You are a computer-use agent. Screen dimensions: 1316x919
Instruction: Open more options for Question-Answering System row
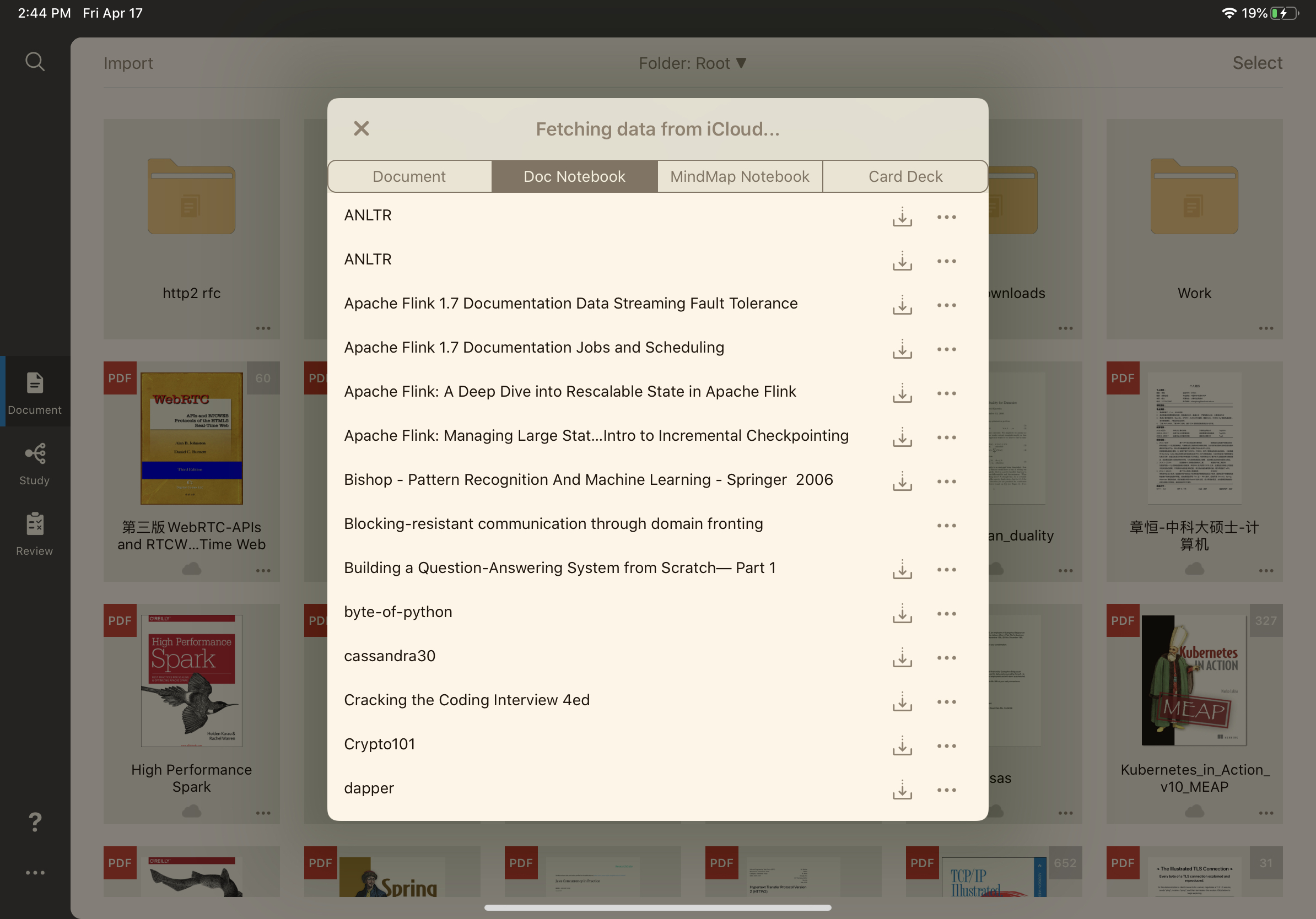point(946,570)
